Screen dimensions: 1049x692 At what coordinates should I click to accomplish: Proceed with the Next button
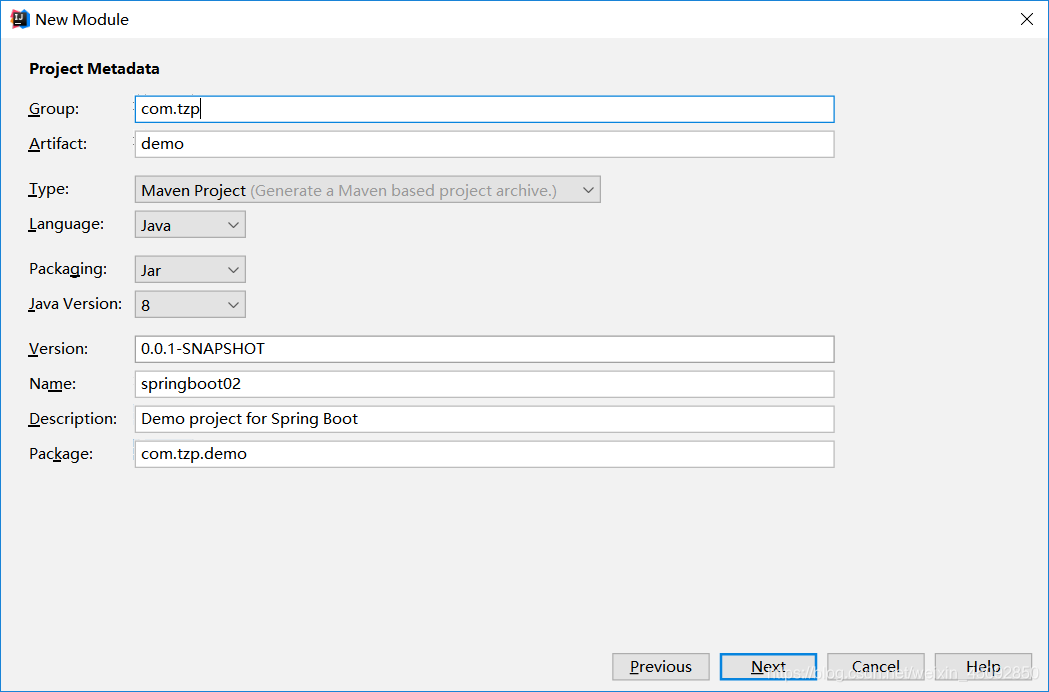pos(768,667)
